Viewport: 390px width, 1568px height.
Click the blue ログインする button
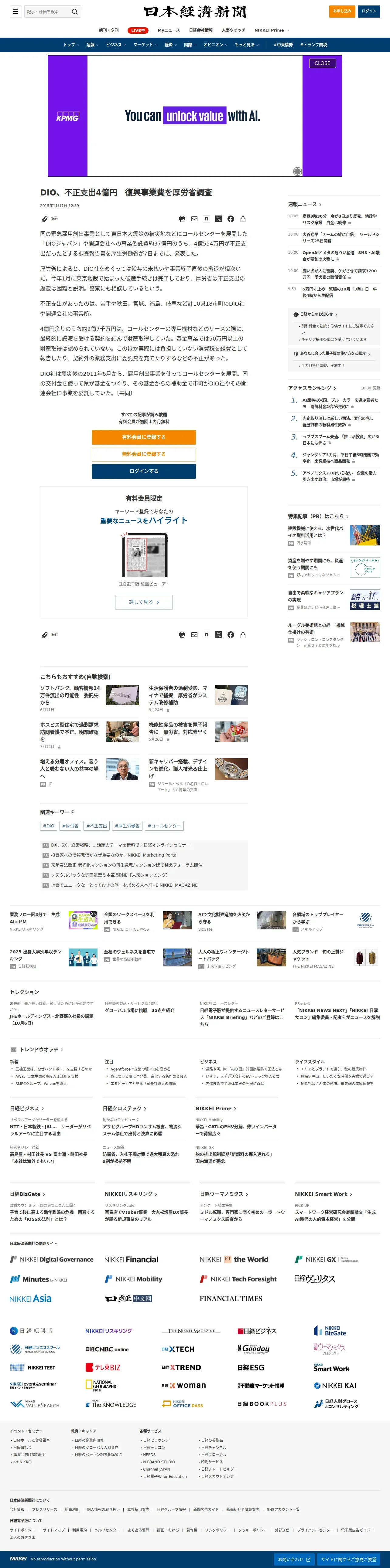click(x=144, y=471)
